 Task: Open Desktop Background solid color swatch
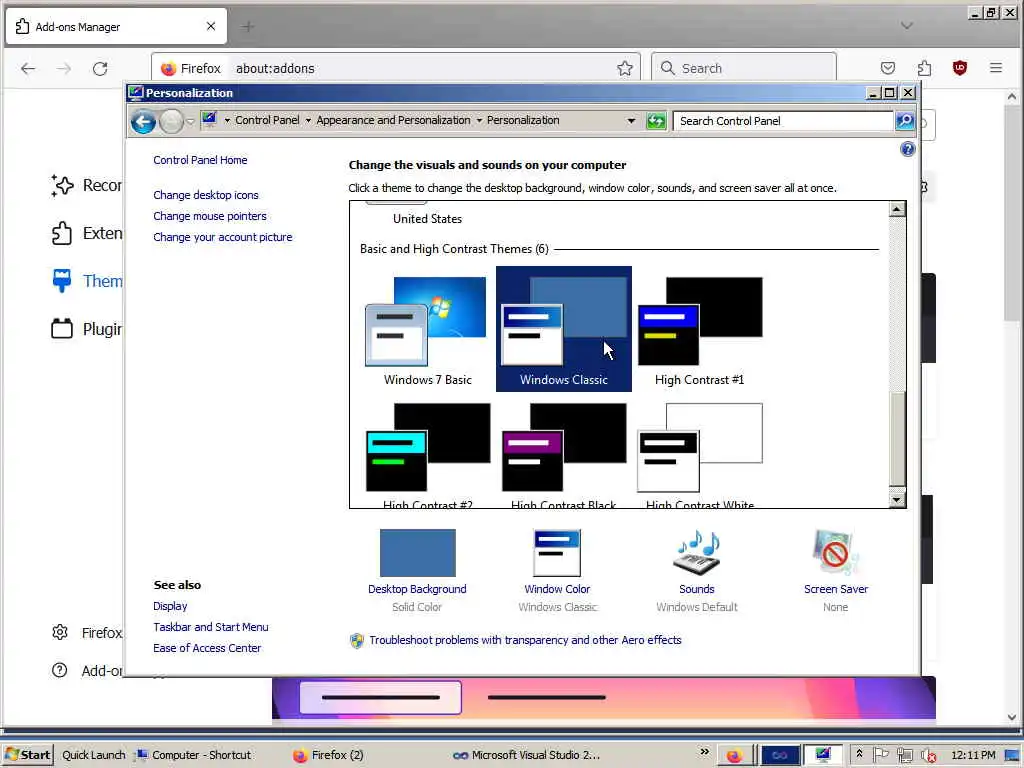(417, 552)
